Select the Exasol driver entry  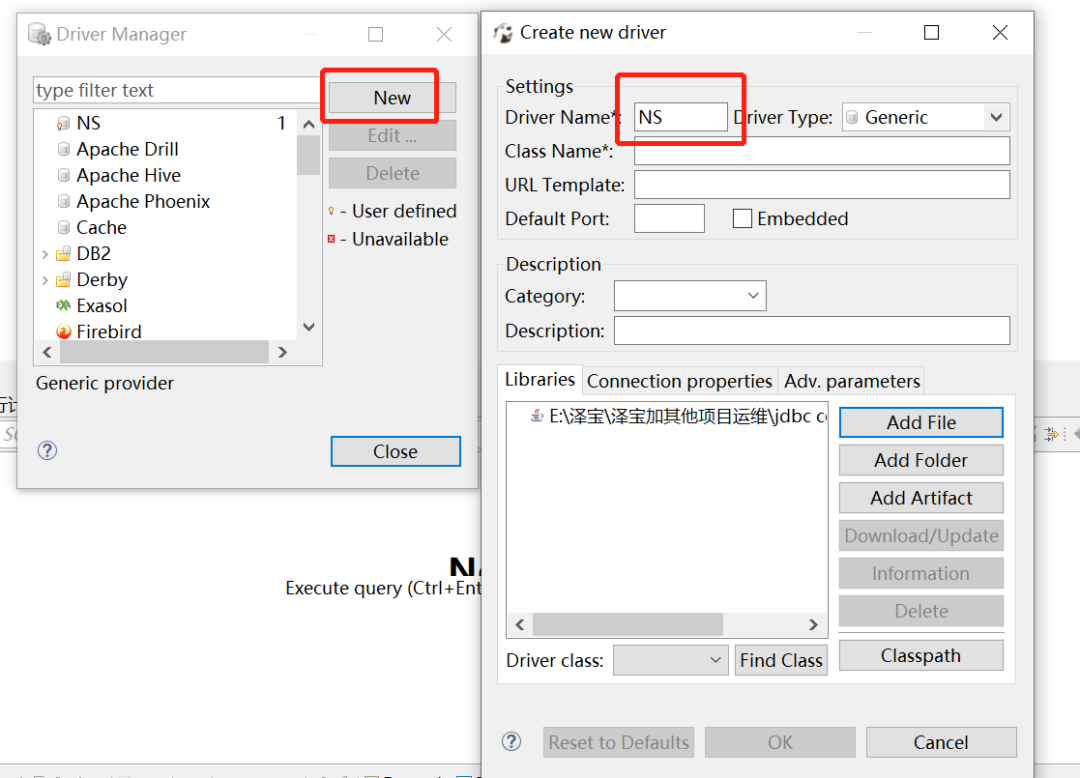(102, 306)
